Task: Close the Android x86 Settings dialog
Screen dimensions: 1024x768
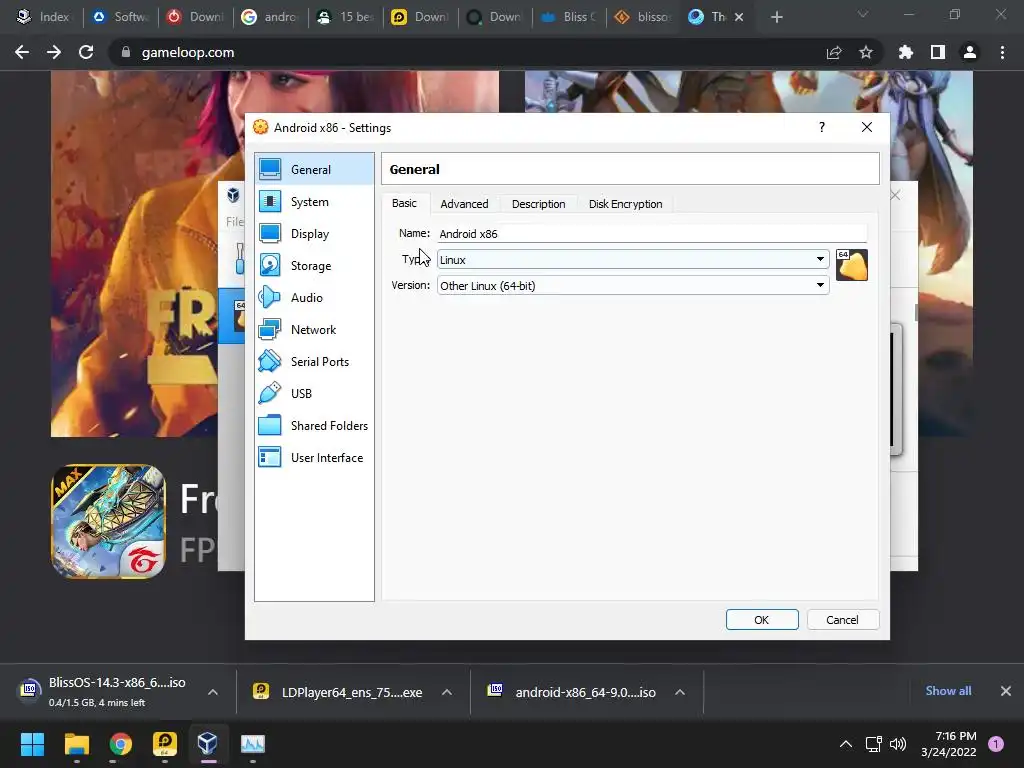Action: pos(867,127)
